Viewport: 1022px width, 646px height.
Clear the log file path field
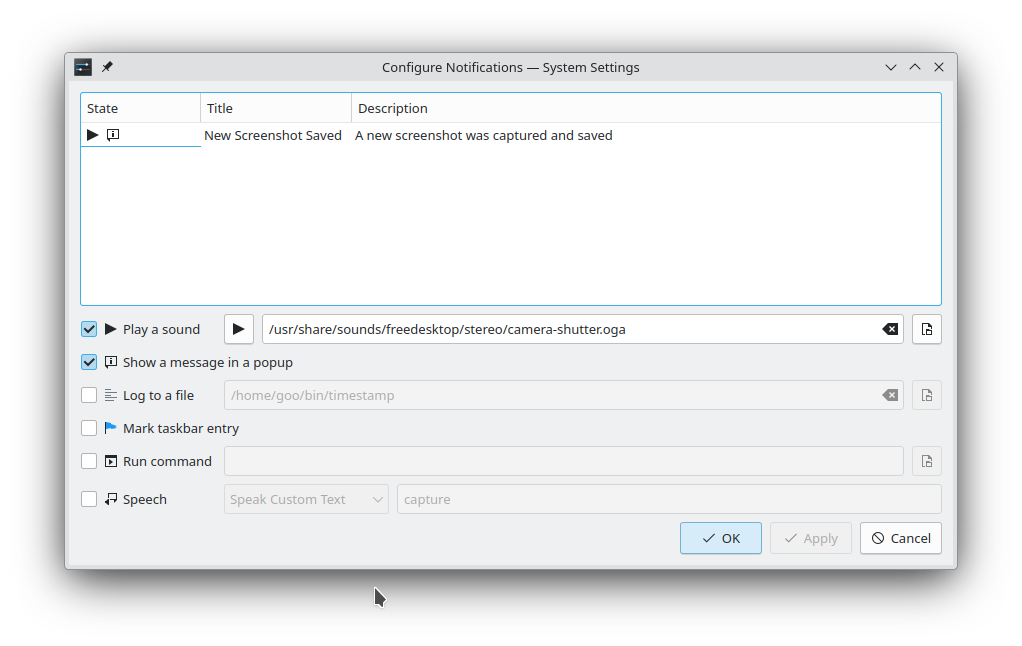890,395
